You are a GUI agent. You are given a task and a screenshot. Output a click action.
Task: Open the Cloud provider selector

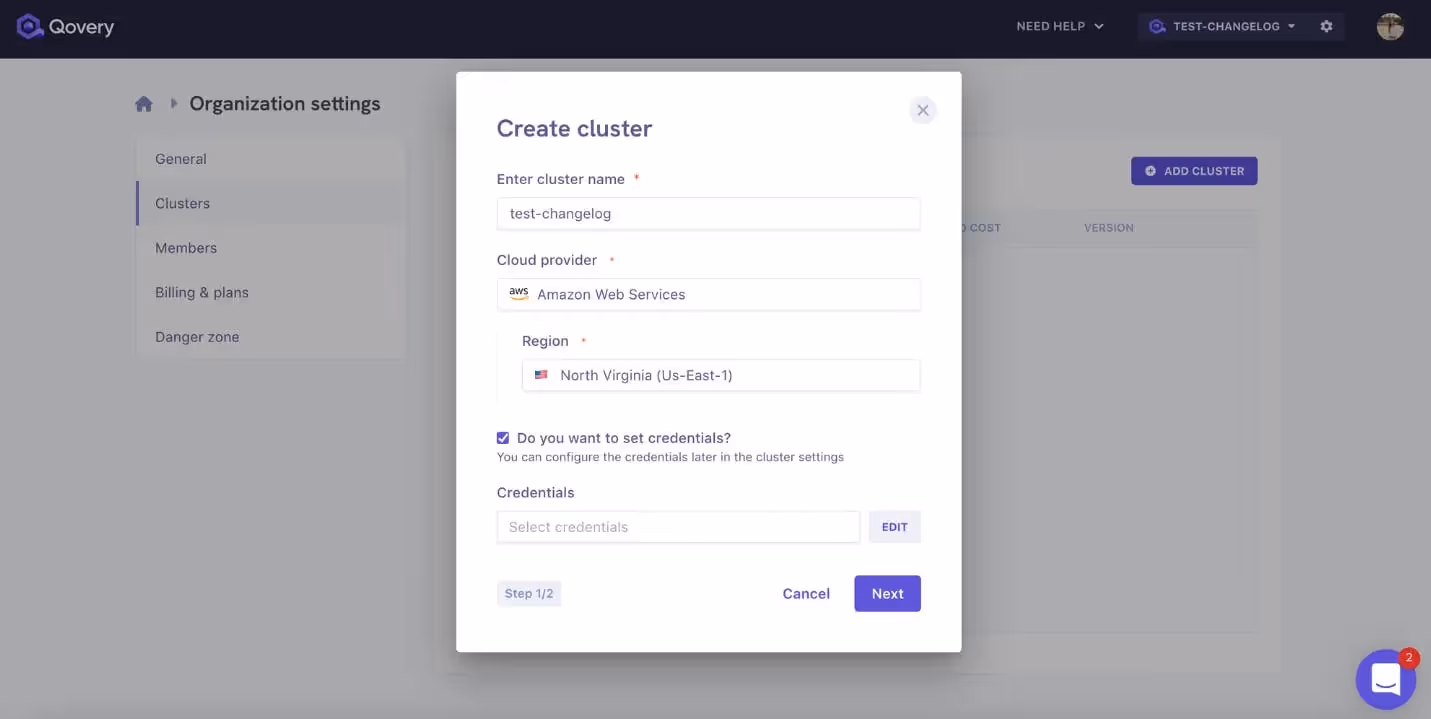click(x=708, y=294)
